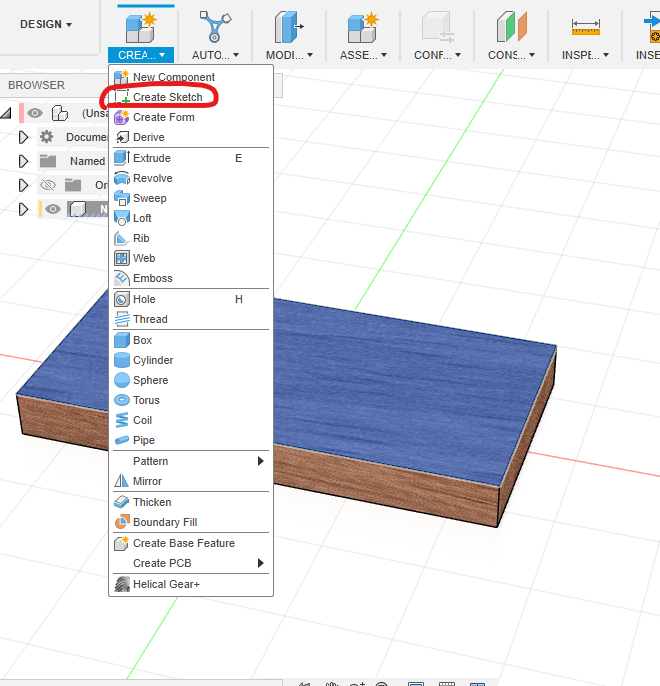Click Create Base Feature
Screen dimensions: 660x686
[x=184, y=543]
